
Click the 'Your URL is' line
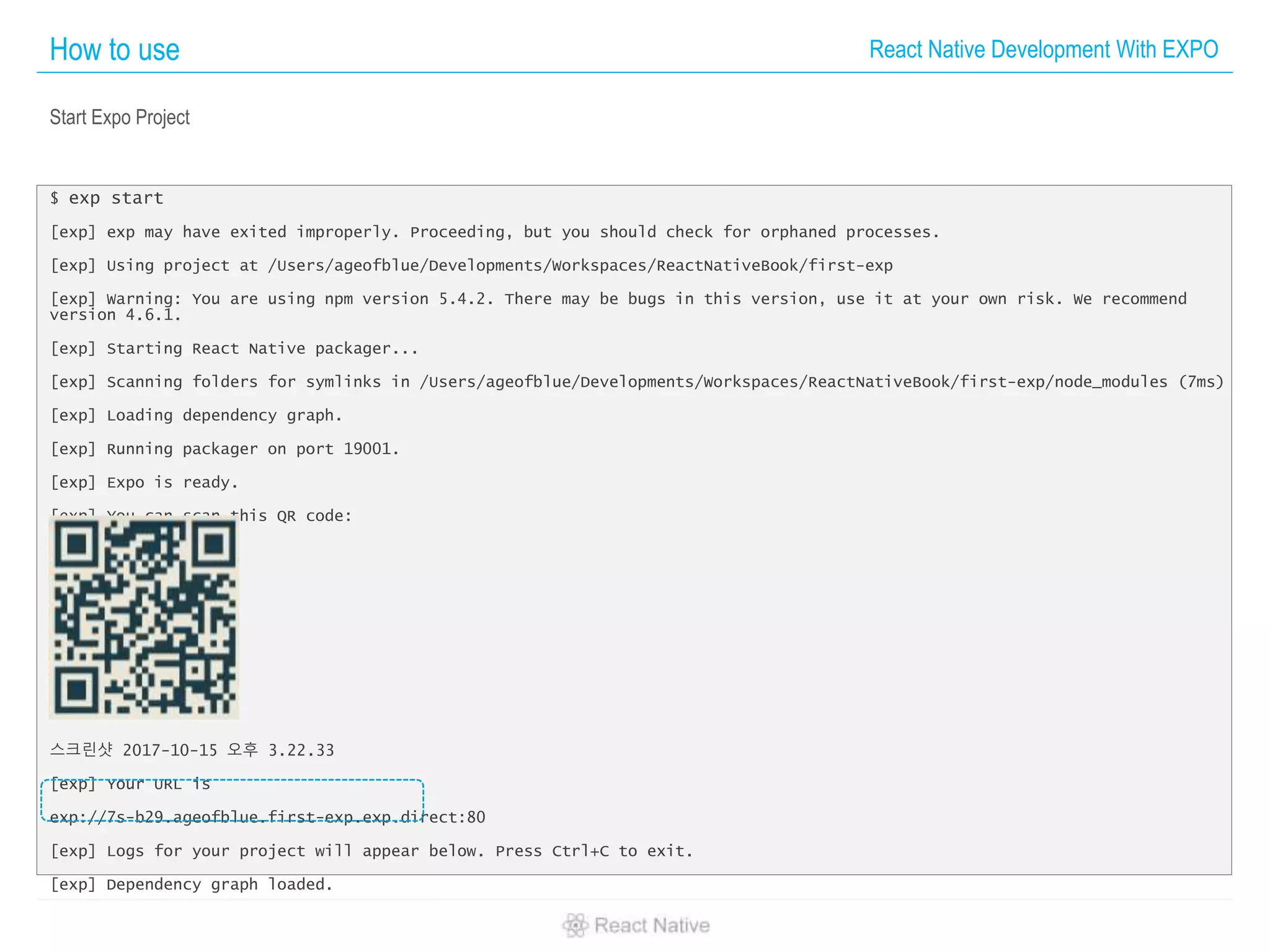tap(130, 785)
